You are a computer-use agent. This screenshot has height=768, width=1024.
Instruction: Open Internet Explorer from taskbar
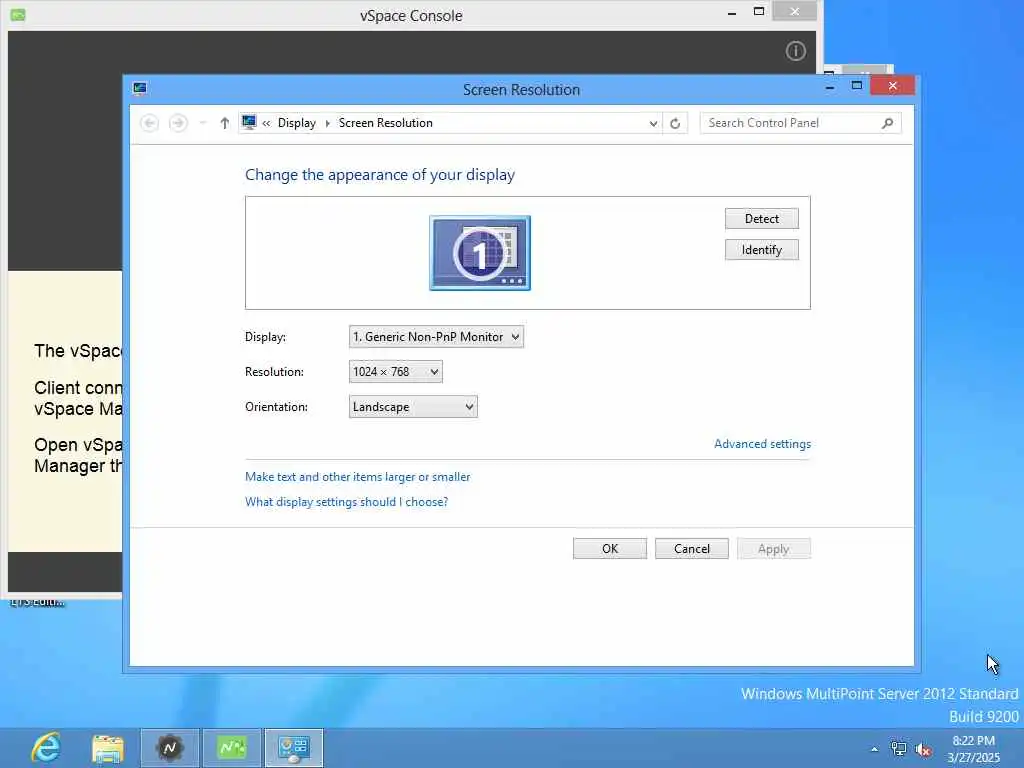click(x=46, y=748)
